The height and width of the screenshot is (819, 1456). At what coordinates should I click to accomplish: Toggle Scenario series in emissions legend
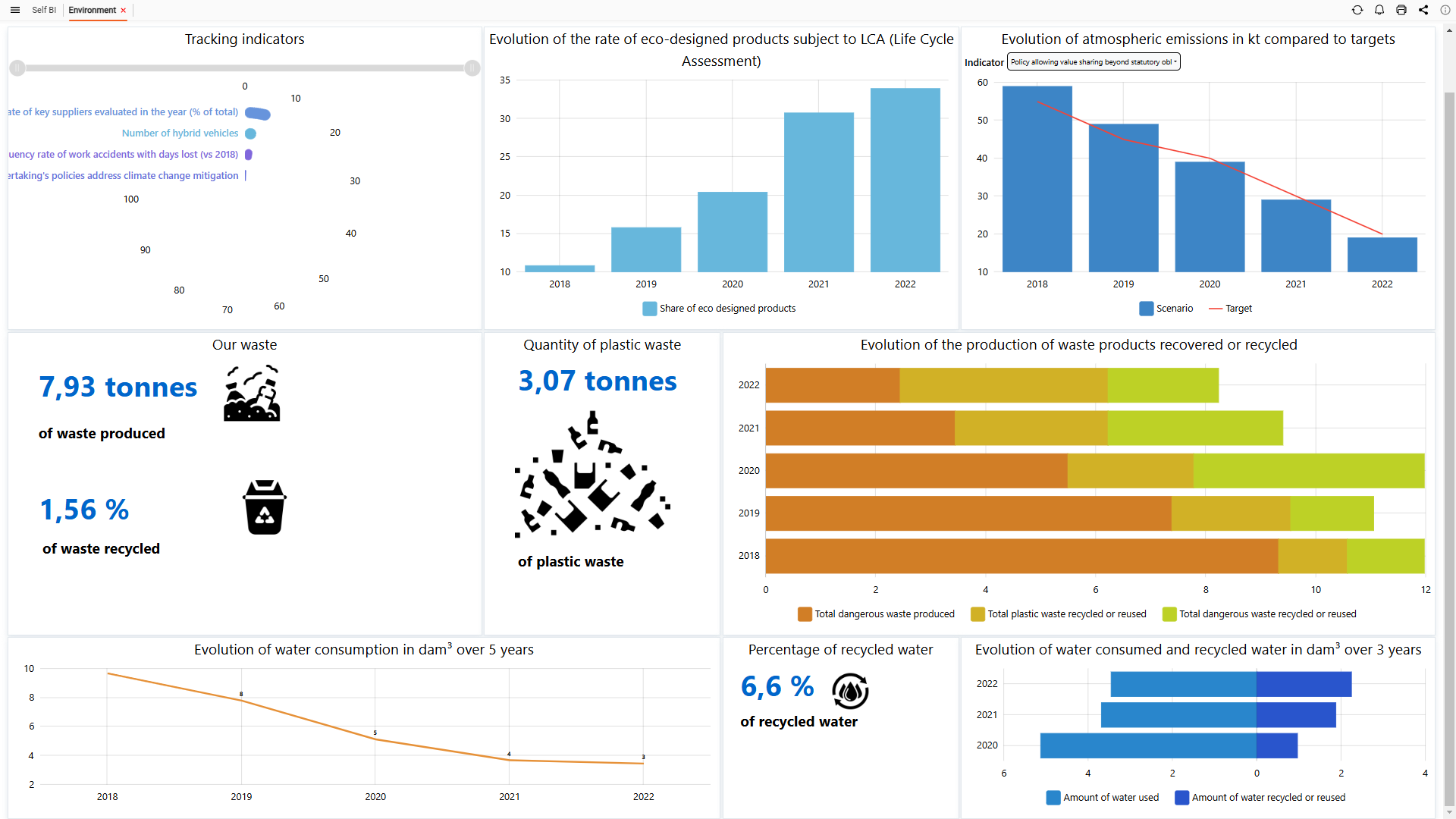coord(1166,309)
